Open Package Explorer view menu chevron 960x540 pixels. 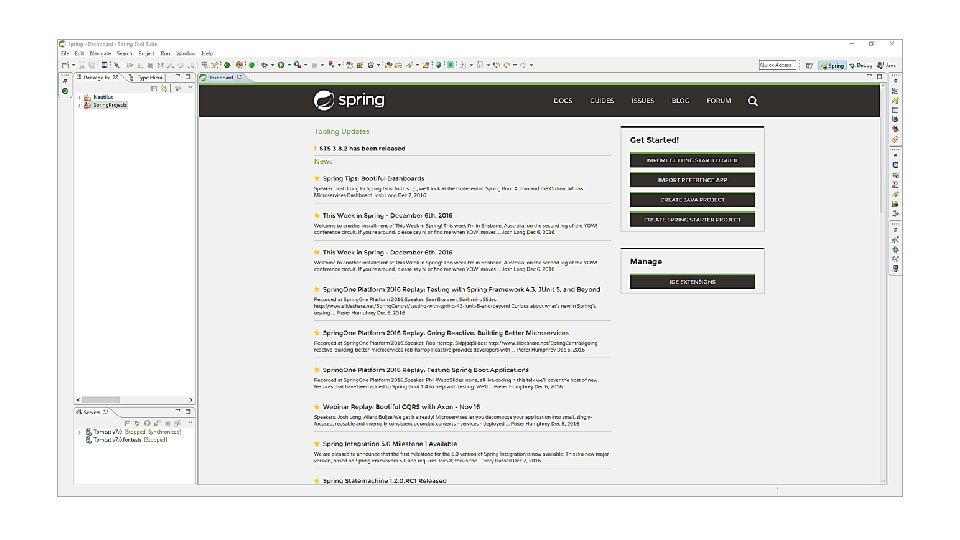[190, 87]
